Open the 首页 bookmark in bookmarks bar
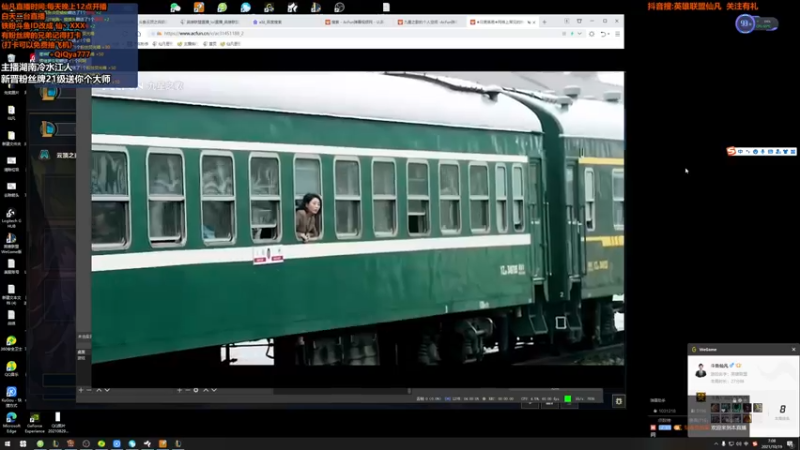Viewport: 800px width, 450px height. pos(210,44)
